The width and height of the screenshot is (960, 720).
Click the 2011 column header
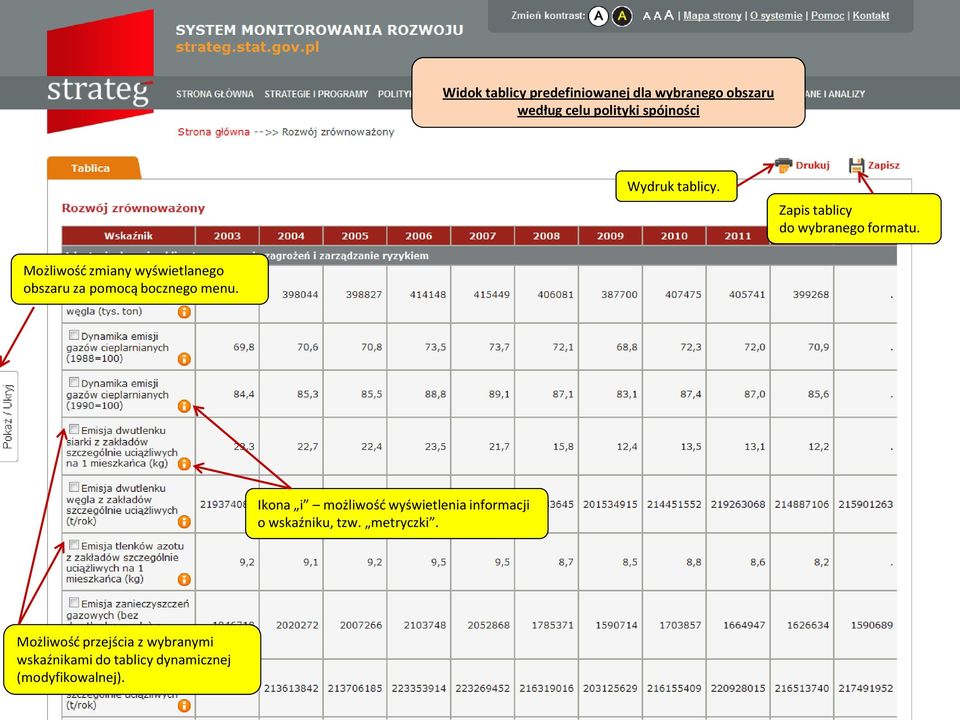tap(738, 236)
